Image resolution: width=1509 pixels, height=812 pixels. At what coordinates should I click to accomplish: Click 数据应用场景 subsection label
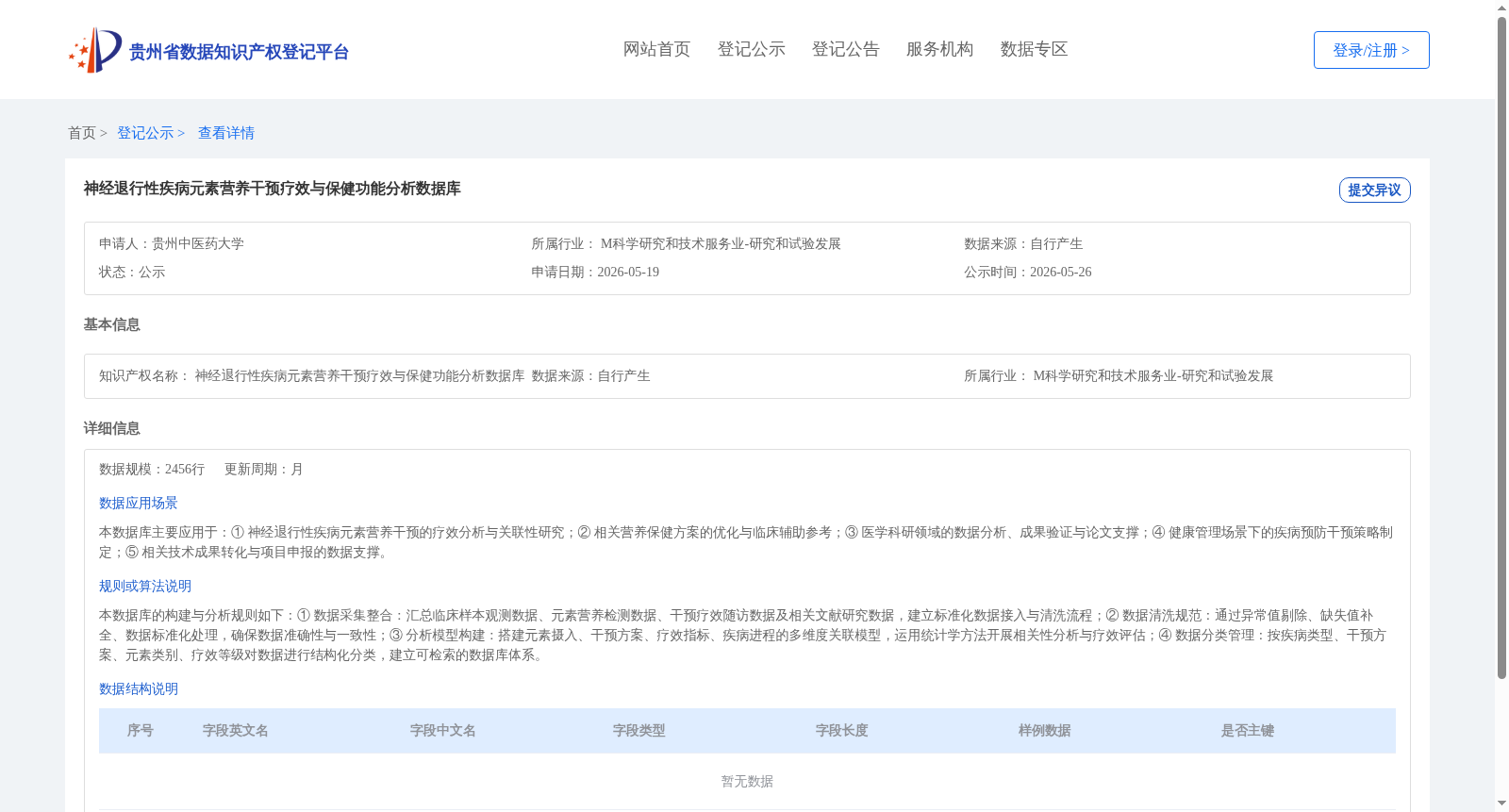(x=139, y=503)
